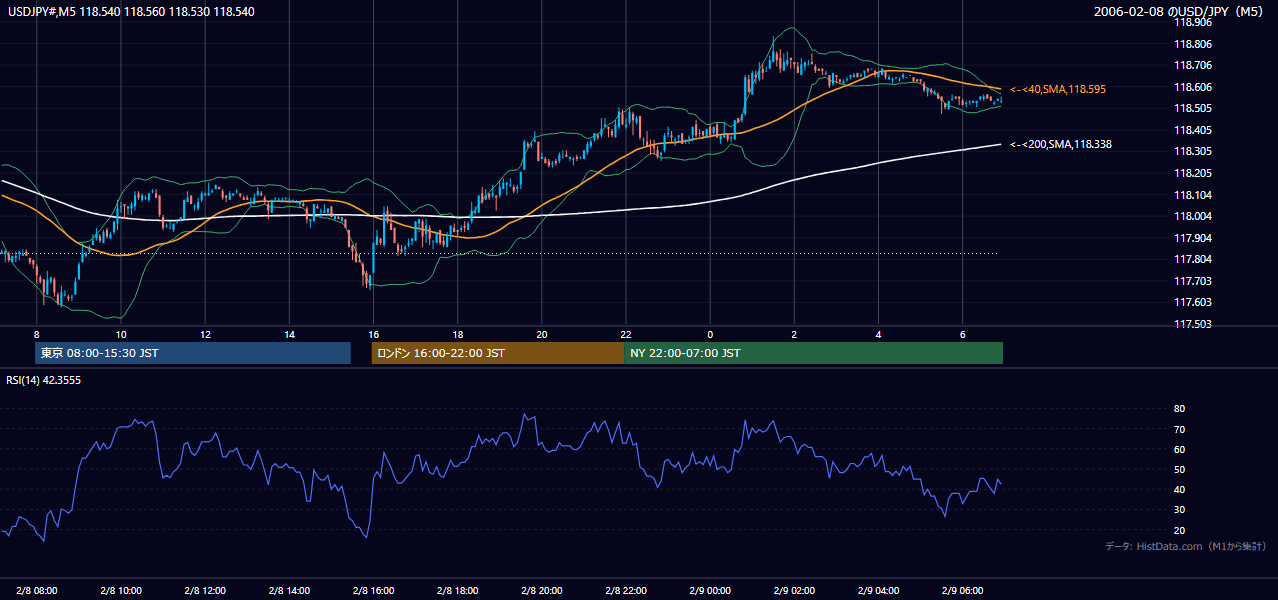Click price axis value 118.606

pos(1192,87)
